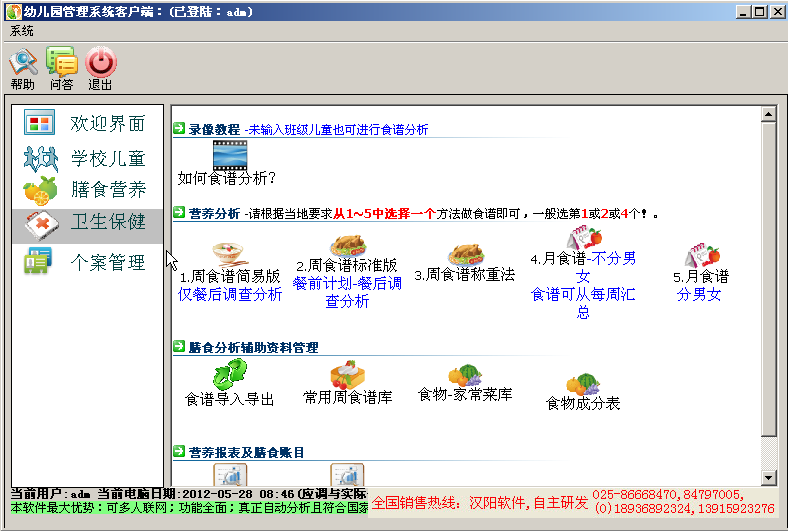Open 食物-家常菜库 fruit icon
788x531 pixels.
(x=465, y=374)
